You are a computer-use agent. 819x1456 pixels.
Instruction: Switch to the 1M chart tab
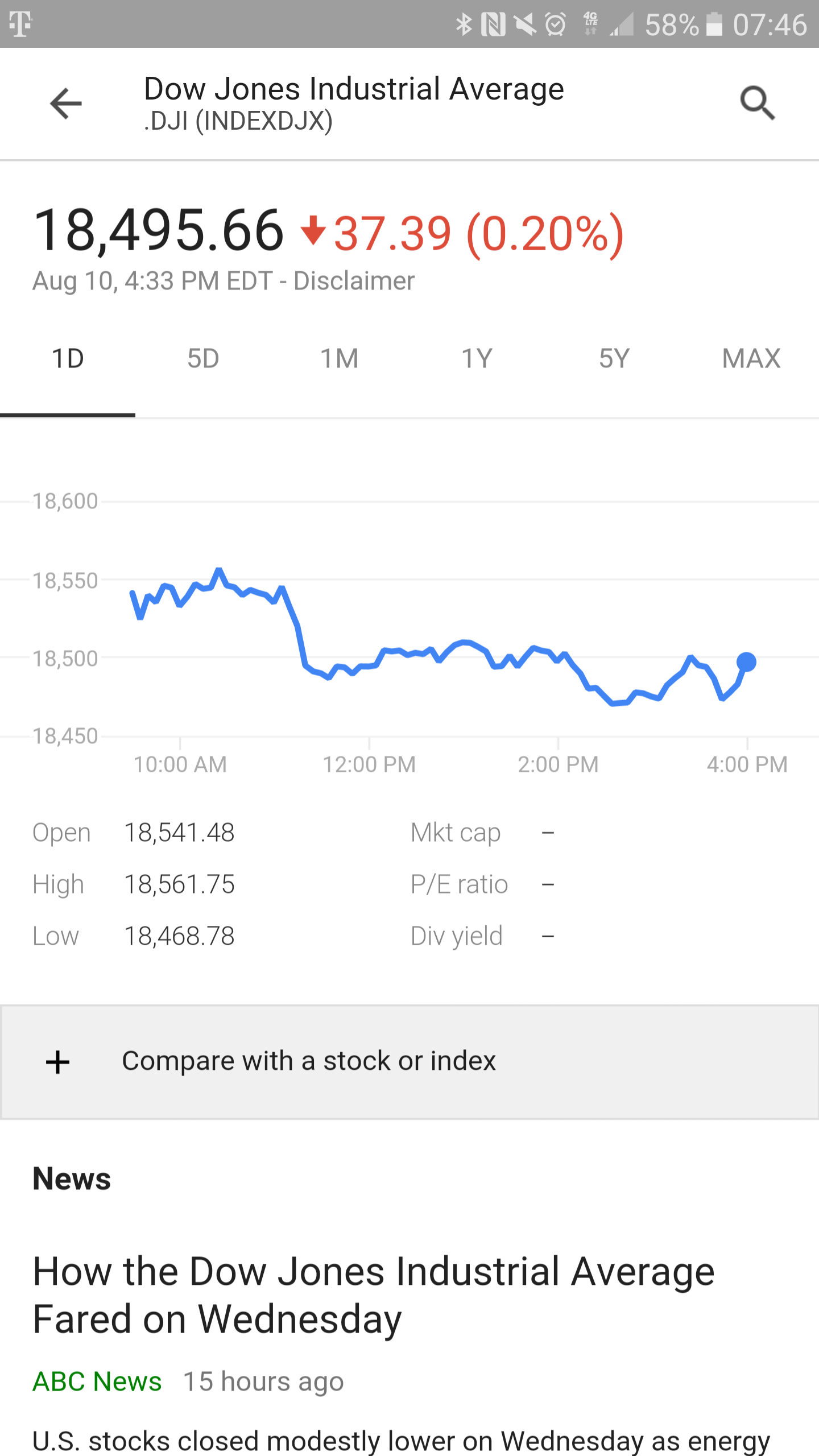(340, 359)
